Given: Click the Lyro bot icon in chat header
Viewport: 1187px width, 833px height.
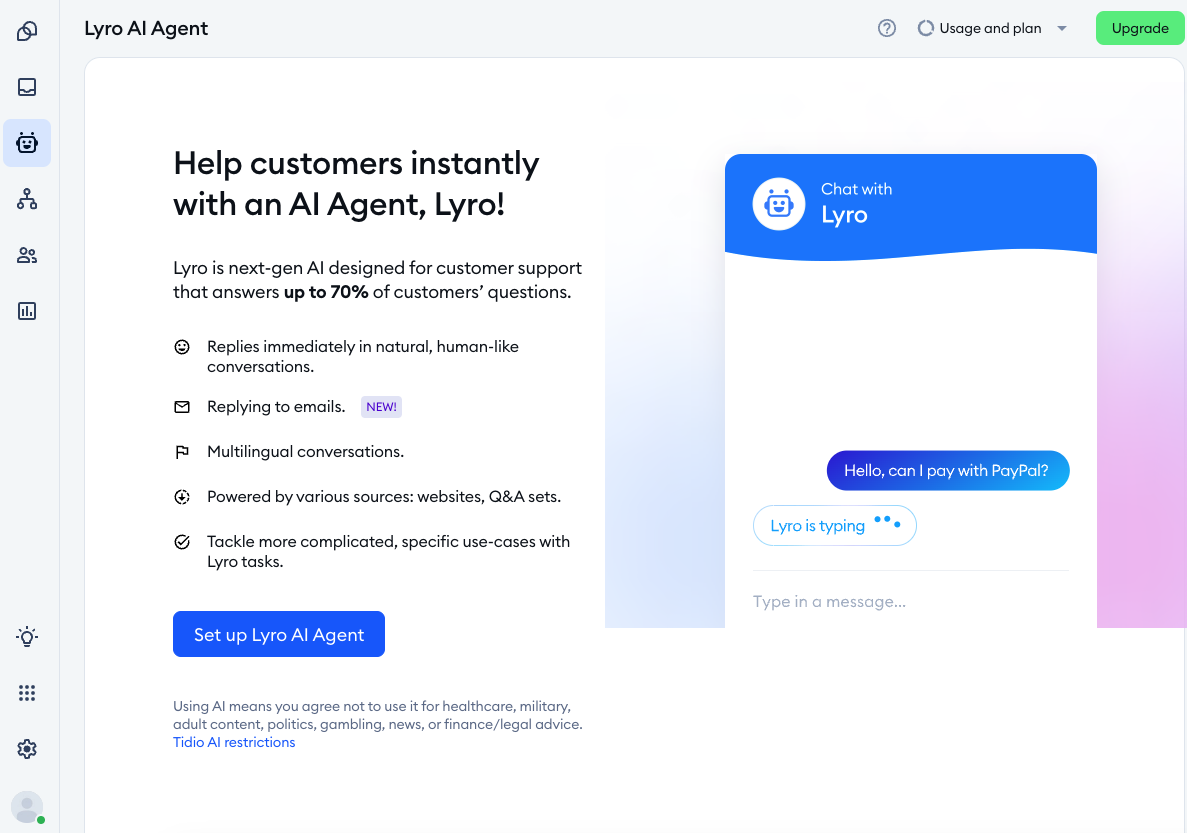Looking at the screenshot, I should (779, 203).
